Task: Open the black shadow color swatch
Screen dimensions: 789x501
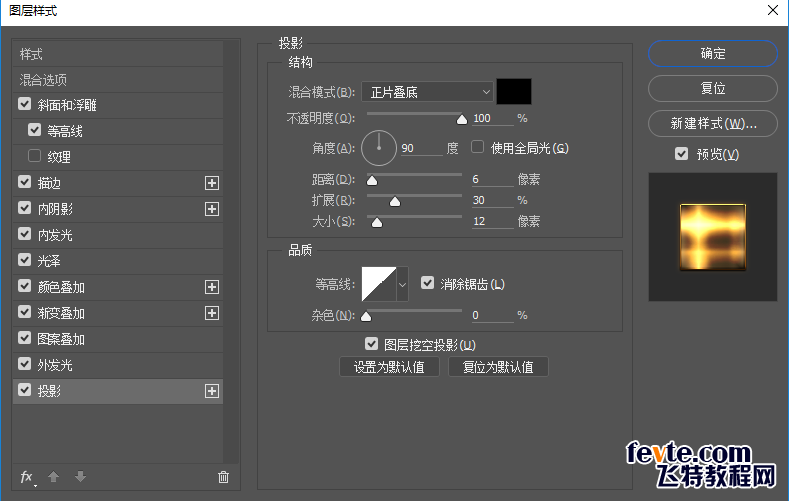Action: pyautogui.click(x=514, y=92)
